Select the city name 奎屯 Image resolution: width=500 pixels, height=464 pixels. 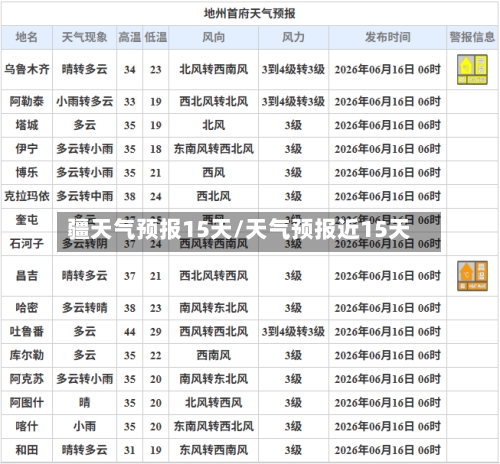[27, 220]
